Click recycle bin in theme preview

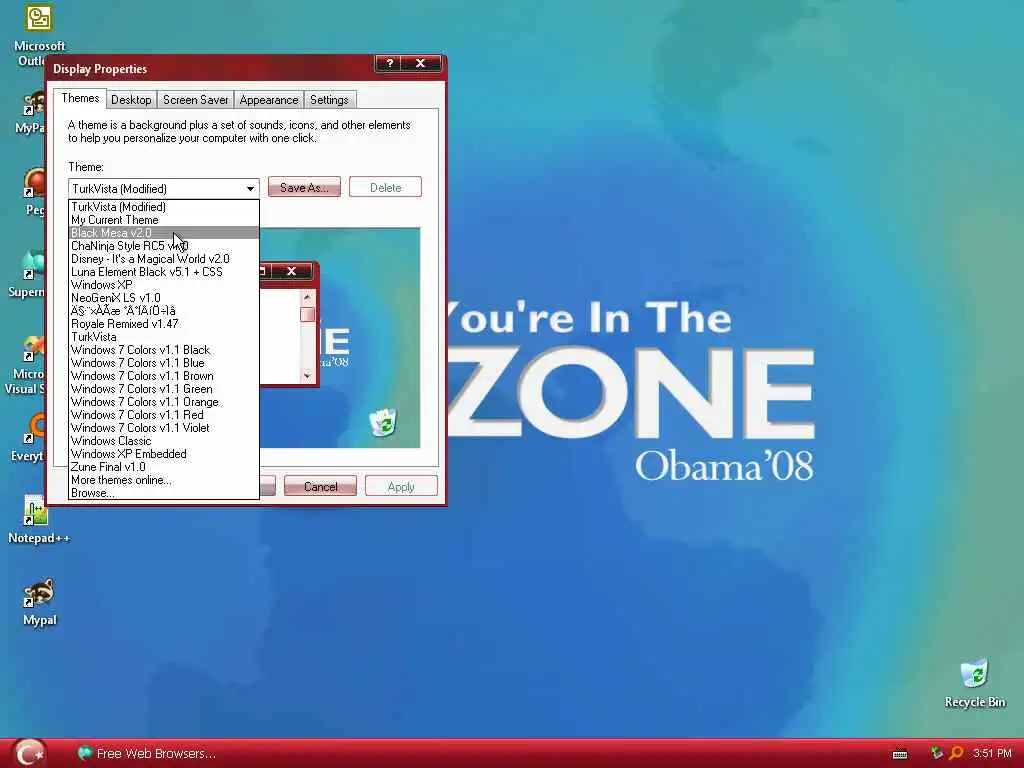coord(383,422)
